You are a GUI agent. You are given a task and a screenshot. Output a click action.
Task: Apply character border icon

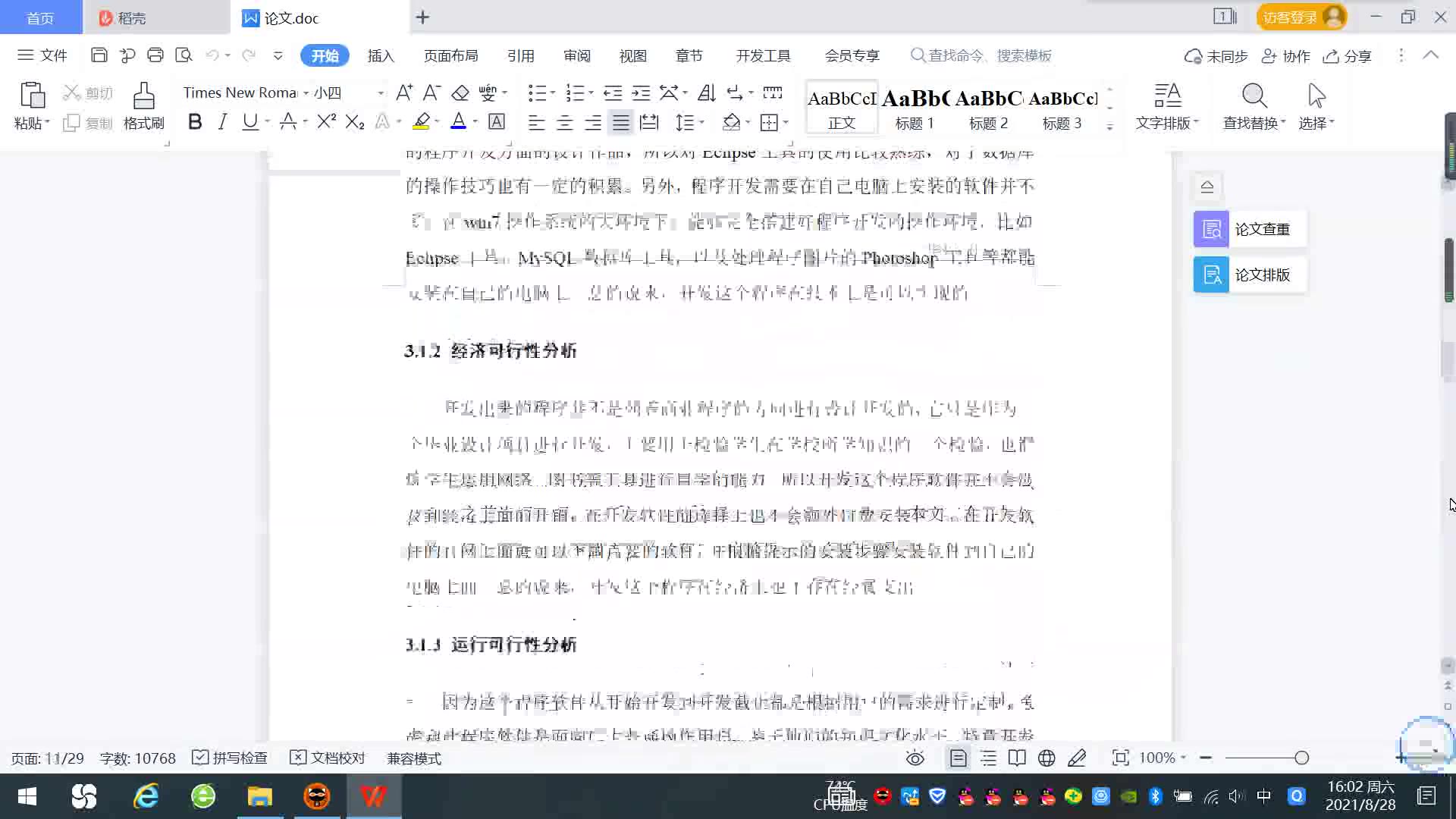tap(497, 121)
